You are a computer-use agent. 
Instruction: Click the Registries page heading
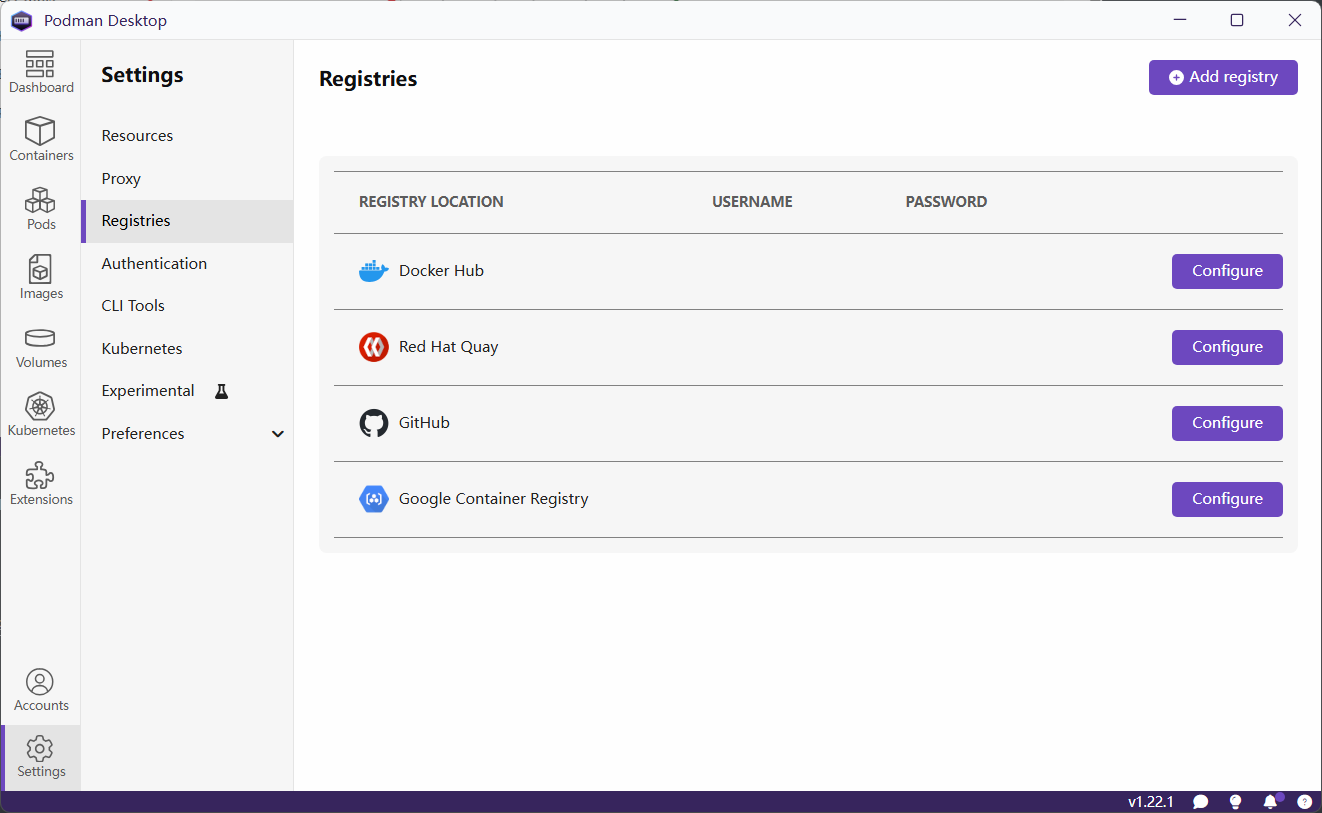368,79
